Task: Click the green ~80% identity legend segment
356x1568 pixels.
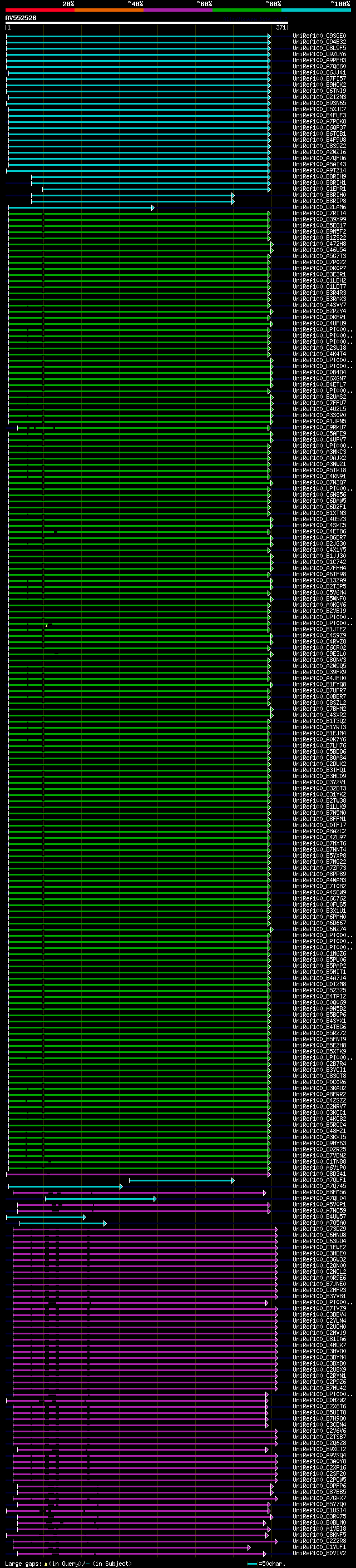Action: 247,10
